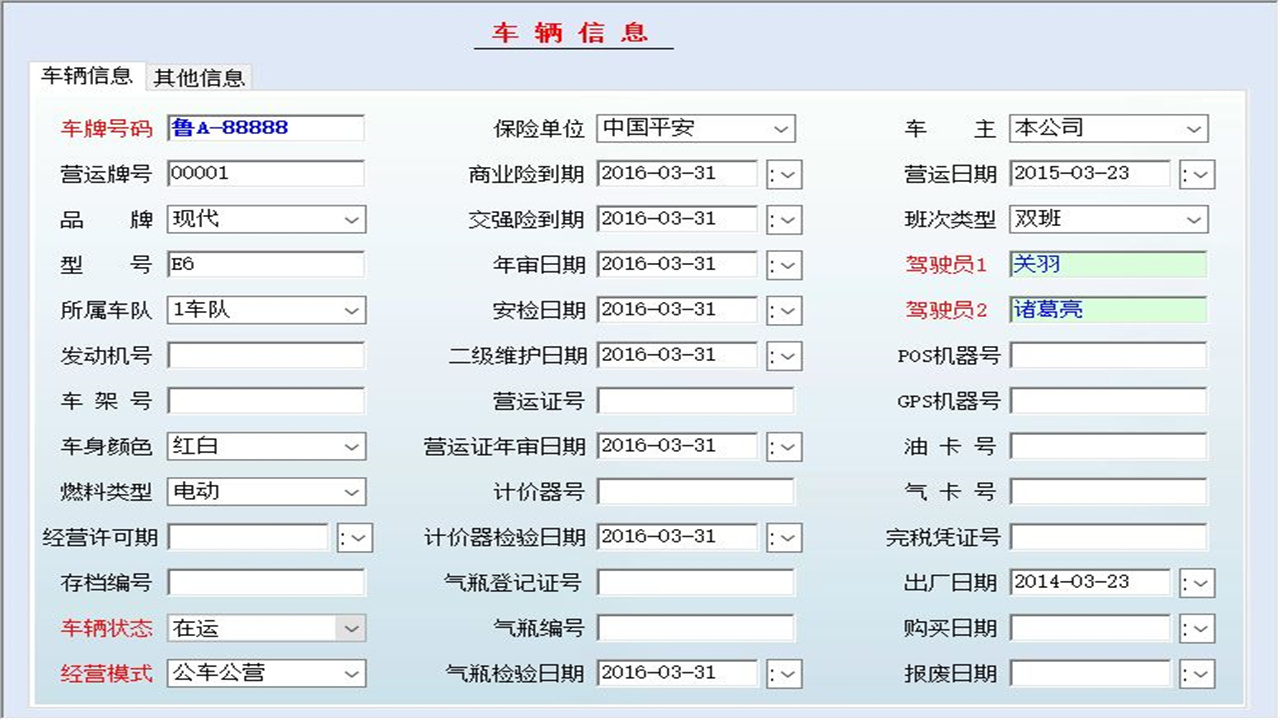Expand the 经营模式 dropdown showing 公车公营
The width and height of the screenshot is (1280, 720).
click(x=352, y=673)
